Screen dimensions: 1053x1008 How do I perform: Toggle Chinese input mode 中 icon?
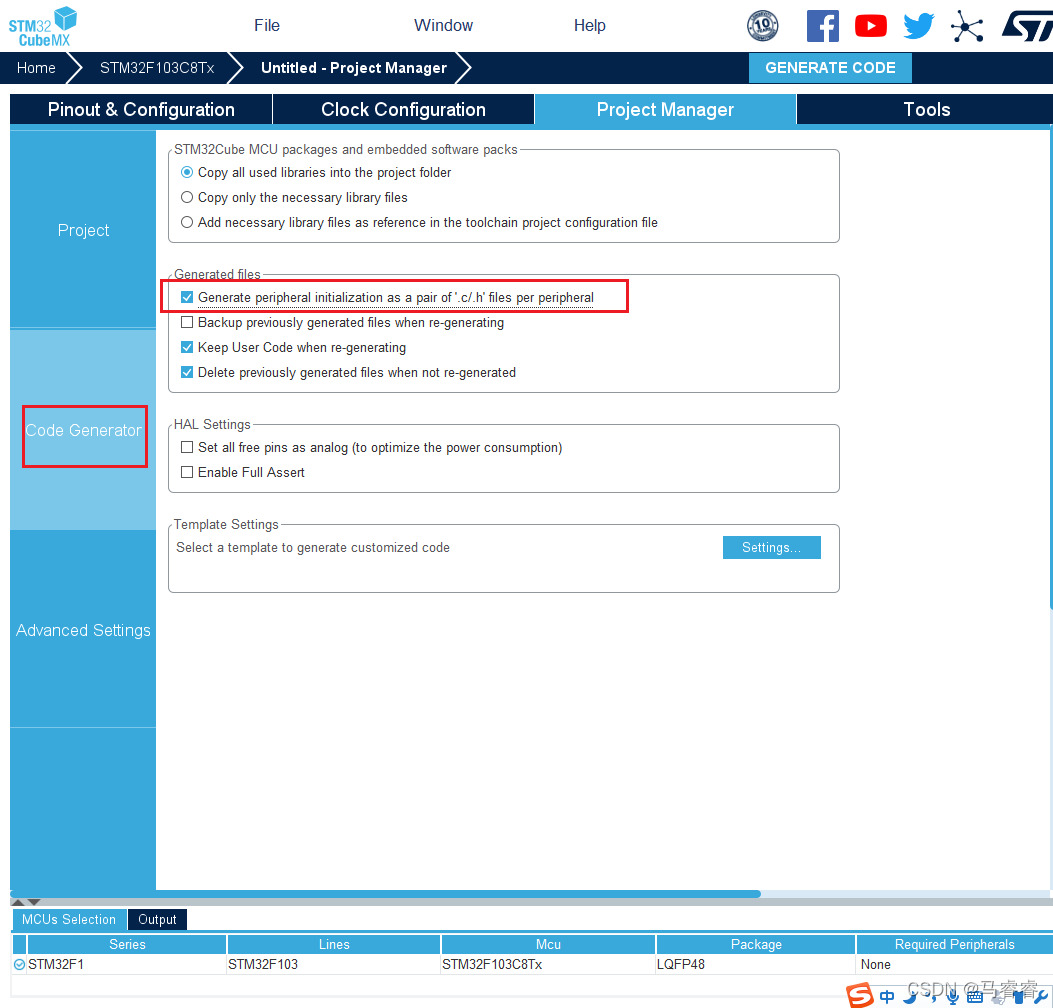tap(887, 997)
